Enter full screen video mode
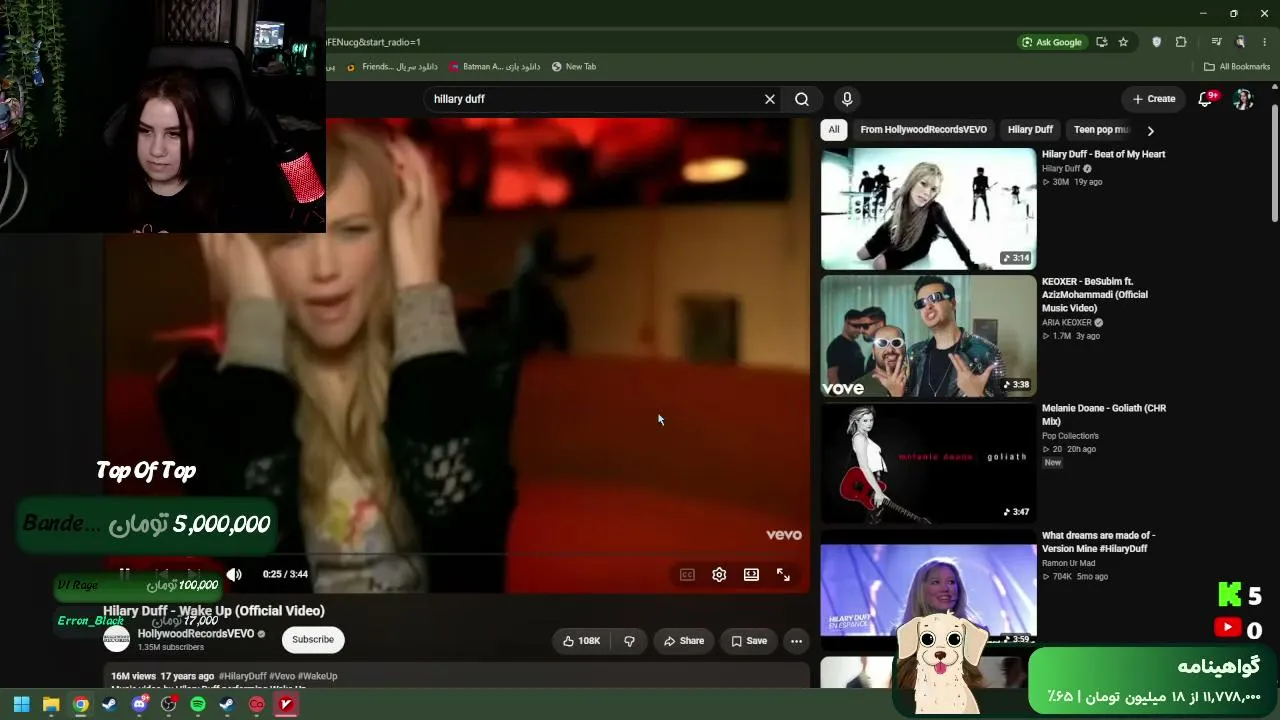The height and width of the screenshot is (720, 1280). [783, 574]
